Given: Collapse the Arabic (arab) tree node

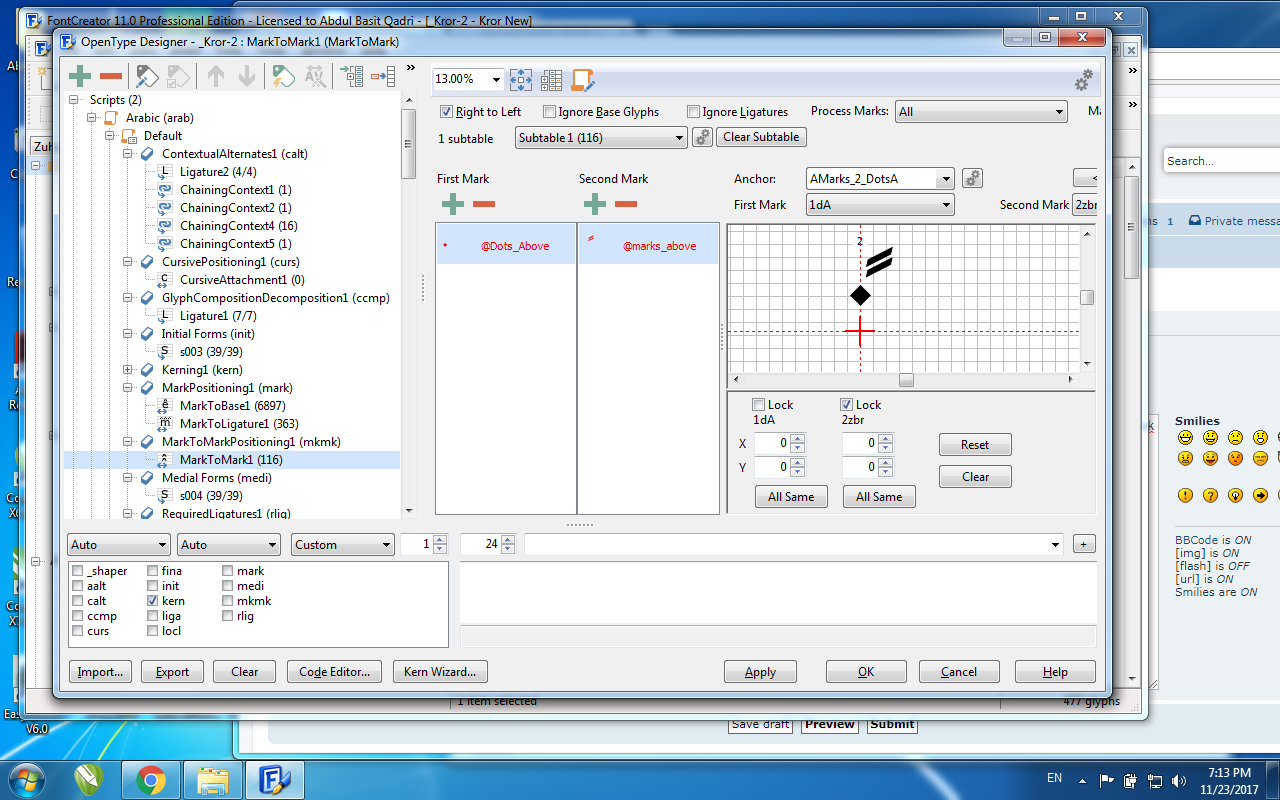Looking at the screenshot, I should pyautogui.click(x=93, y=118).
